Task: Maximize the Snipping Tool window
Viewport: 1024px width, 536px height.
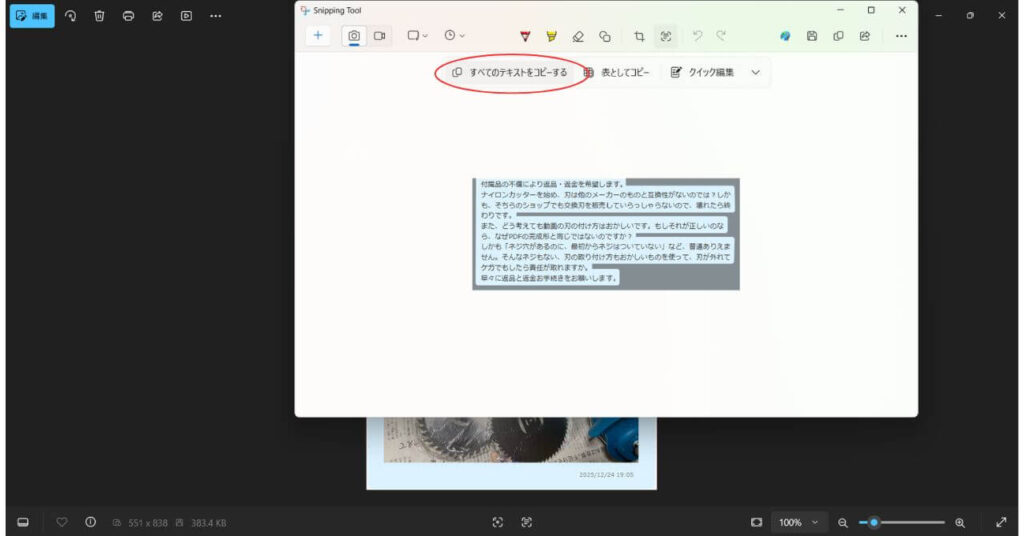Action: pos(871,10)
